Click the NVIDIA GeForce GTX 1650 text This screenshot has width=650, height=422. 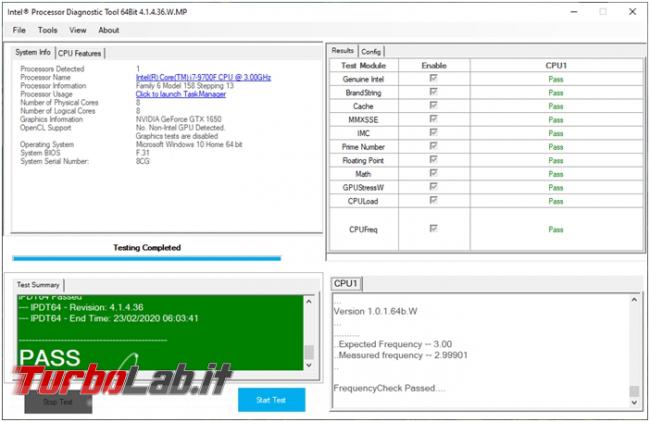tap(179, 119)
